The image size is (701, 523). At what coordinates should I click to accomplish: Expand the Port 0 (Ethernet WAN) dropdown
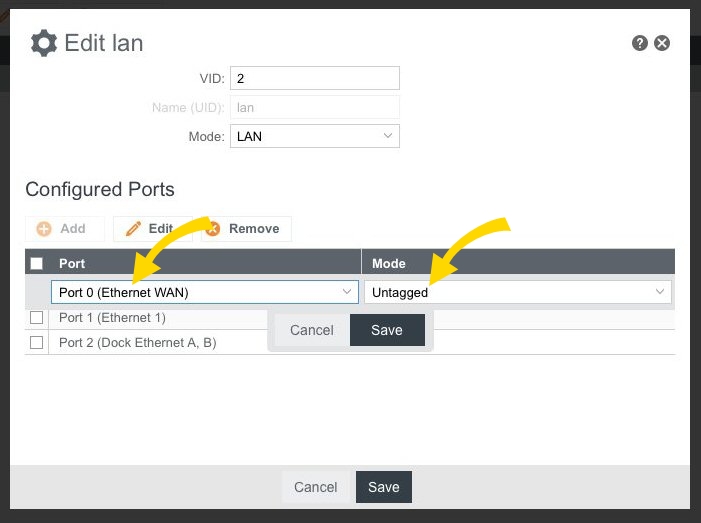pos(205,292)
